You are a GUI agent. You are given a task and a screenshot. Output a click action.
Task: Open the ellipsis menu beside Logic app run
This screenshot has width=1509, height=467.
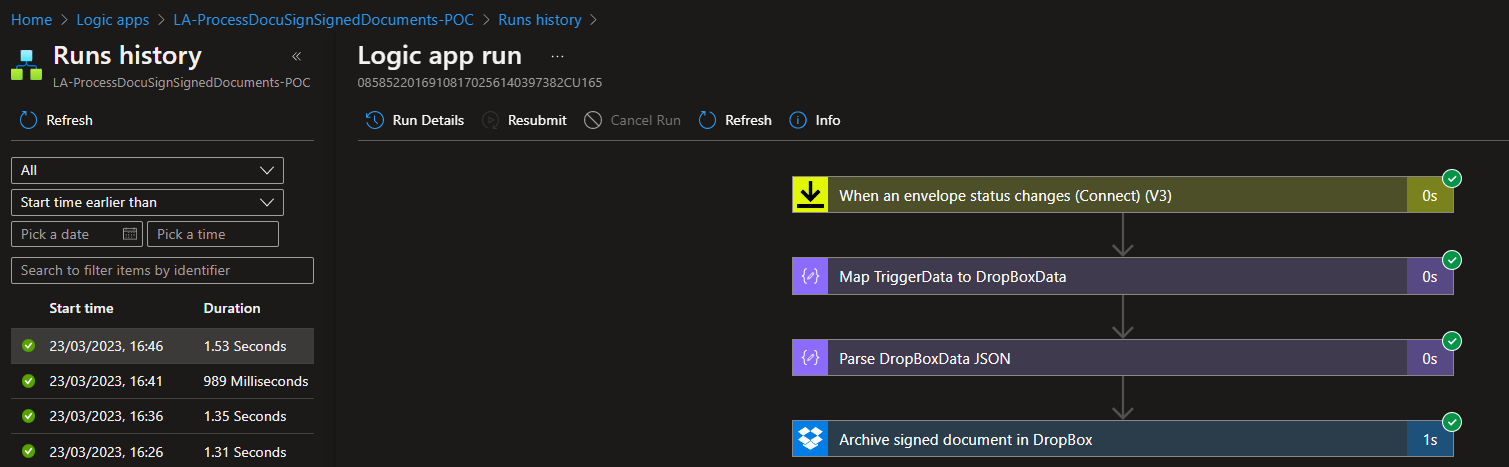click(557, 56)
